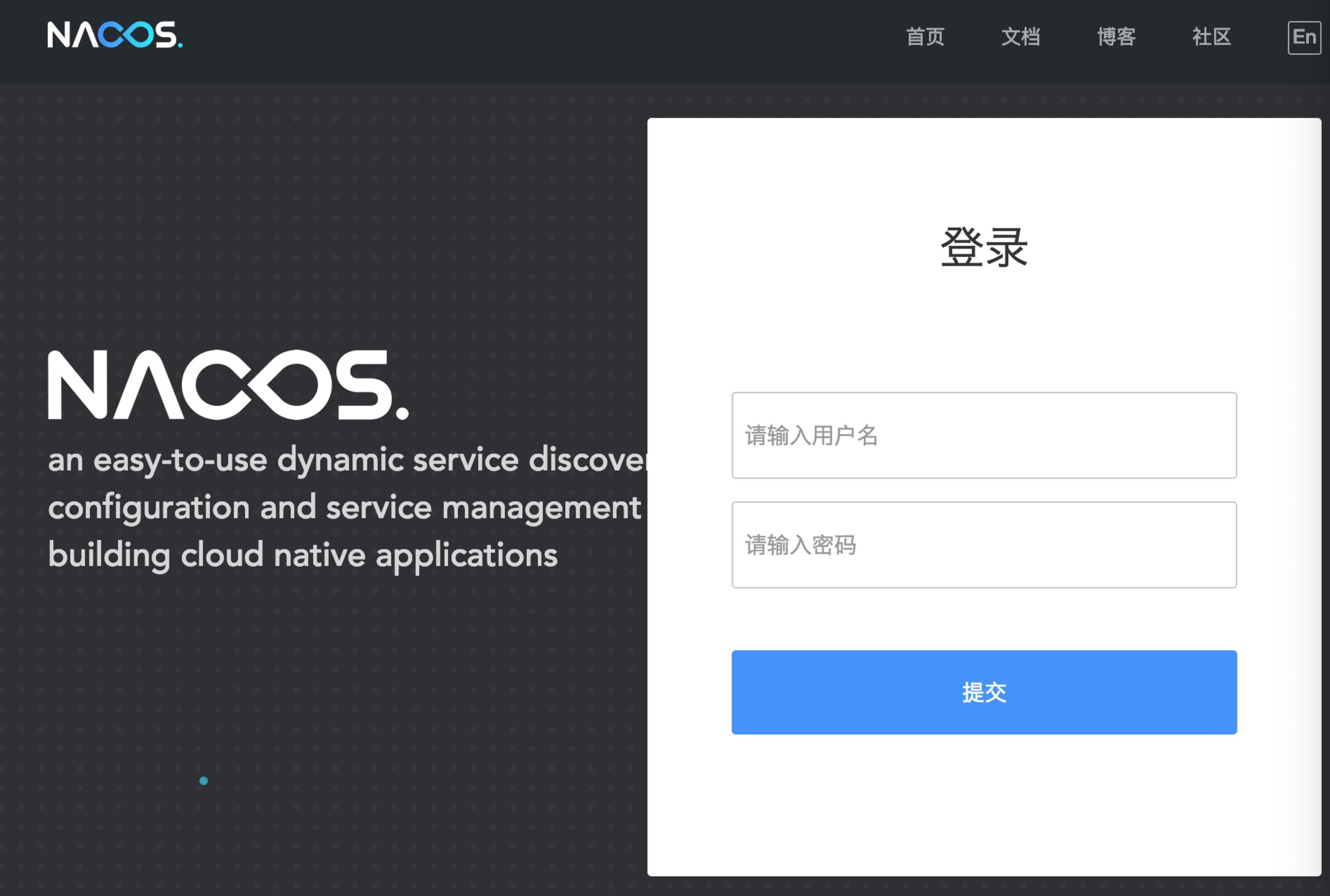This screenshot has width=1330, height=896.
Task: Focus the 请输入用户名 username field
Action: pos(984,435)
